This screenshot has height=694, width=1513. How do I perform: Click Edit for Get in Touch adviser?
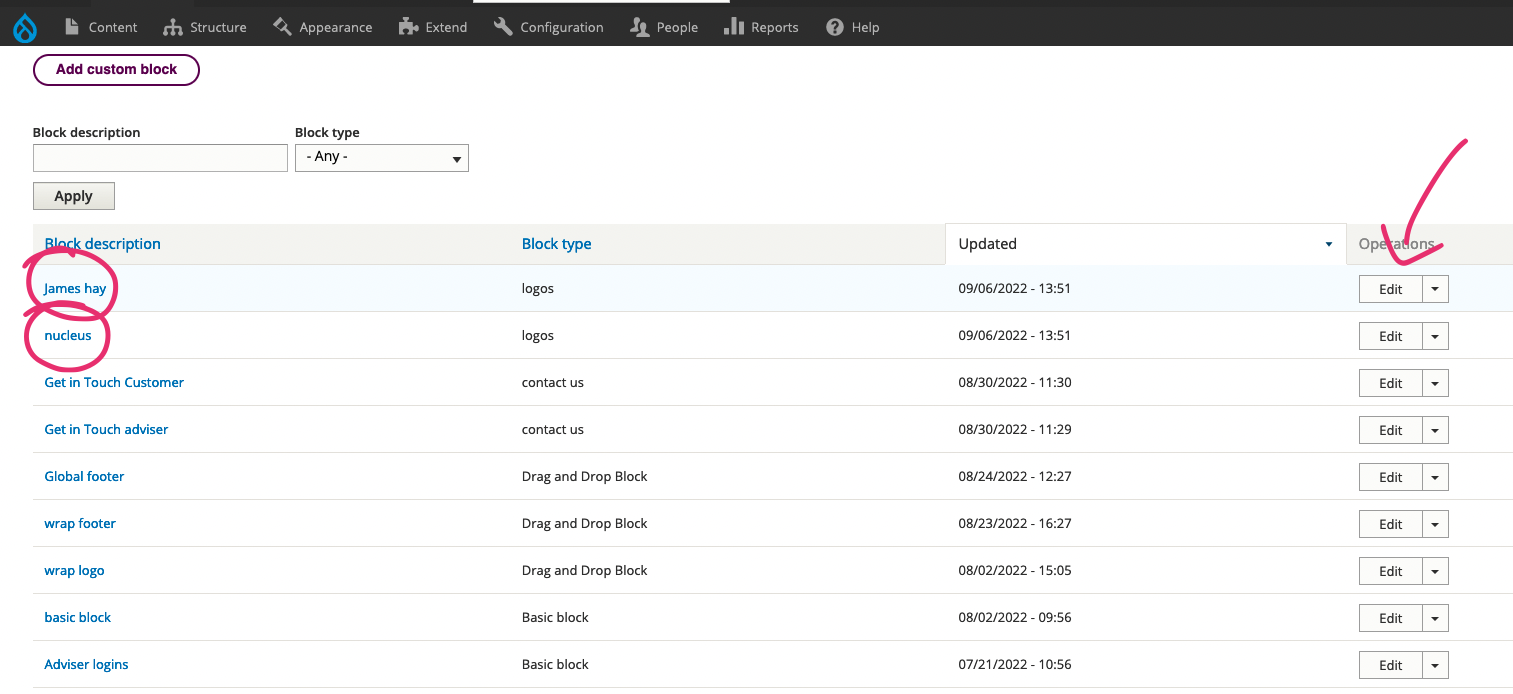coord(1391,430)
